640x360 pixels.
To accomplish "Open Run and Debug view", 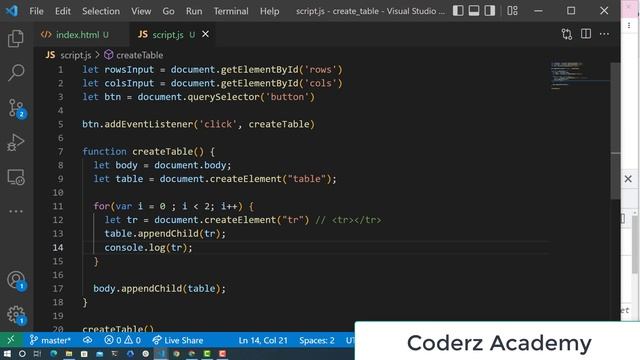I will pyautogui.click(x=16, y=142).
